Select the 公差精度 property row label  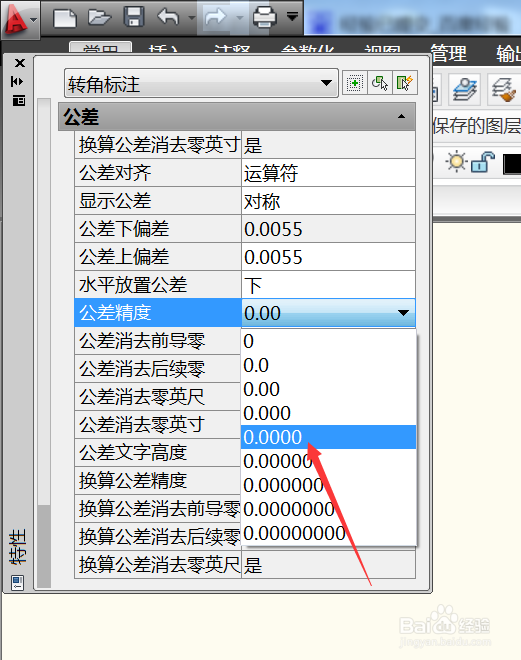[158, 313]
